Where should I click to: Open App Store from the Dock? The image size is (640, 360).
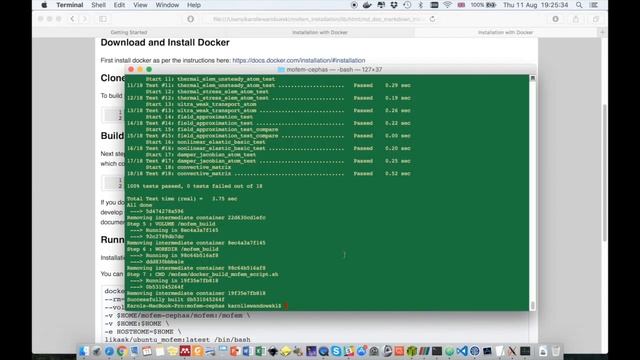pyautogui.click(x=362, y=351)
